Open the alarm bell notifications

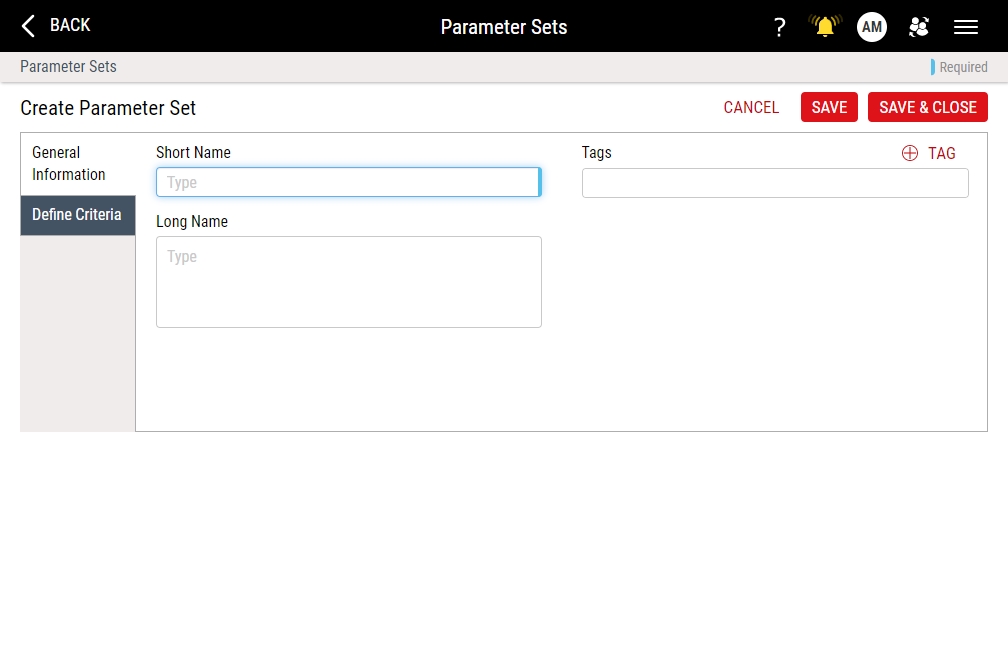pyautogui.click(x=825, y=27)
